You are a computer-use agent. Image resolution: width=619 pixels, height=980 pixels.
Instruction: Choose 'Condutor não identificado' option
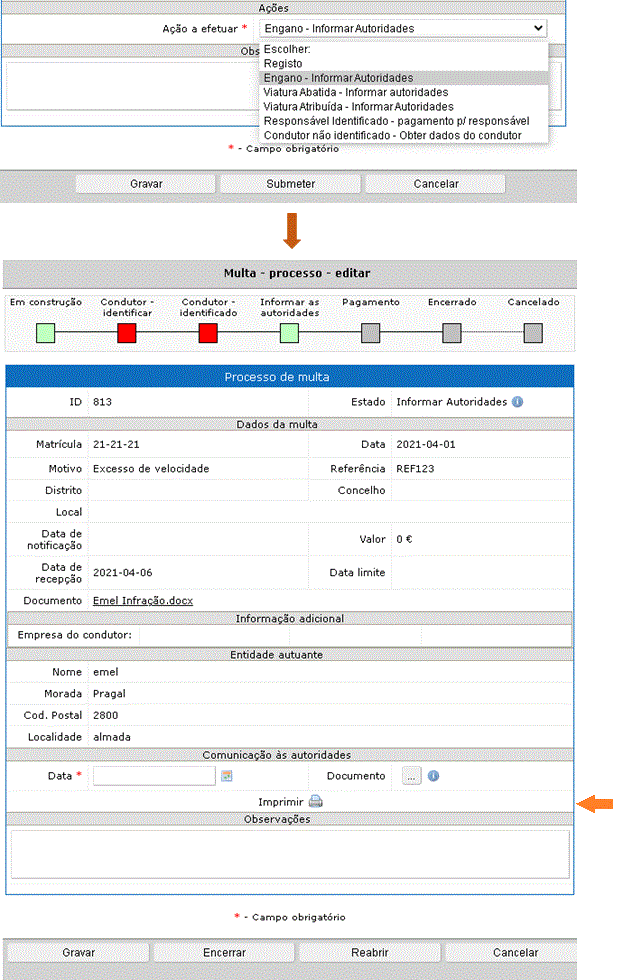click(392, 135)
